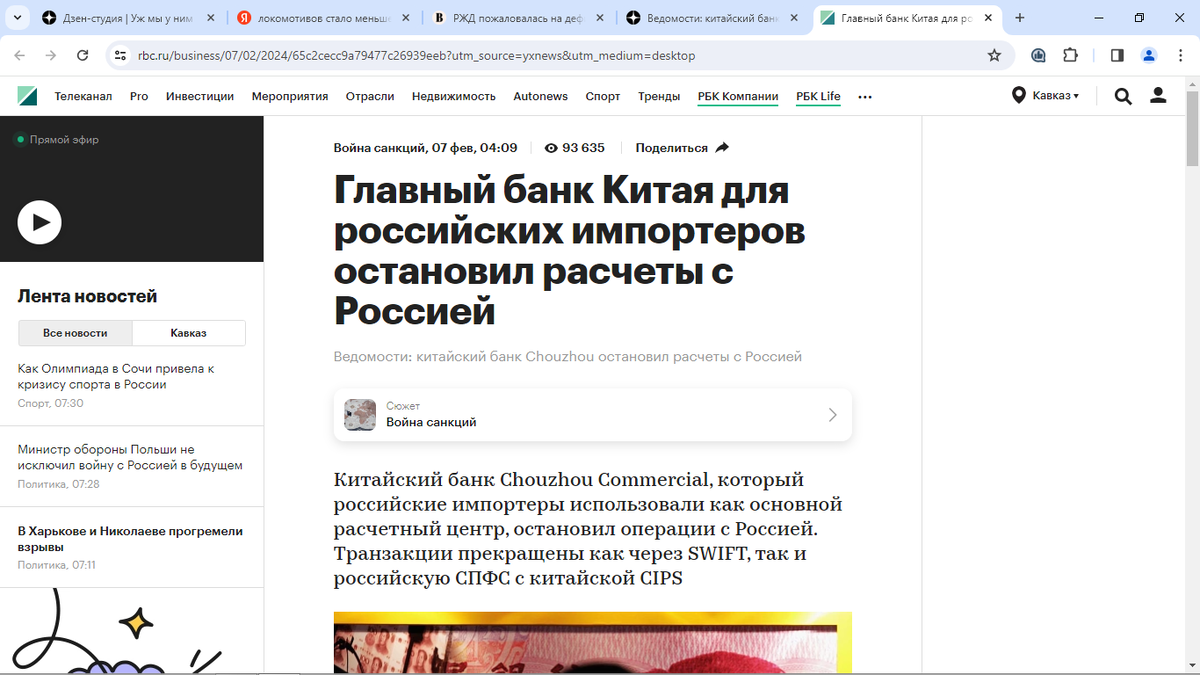
Task: Toggle the Chrome side panel icon
Action: [1117, 55]
